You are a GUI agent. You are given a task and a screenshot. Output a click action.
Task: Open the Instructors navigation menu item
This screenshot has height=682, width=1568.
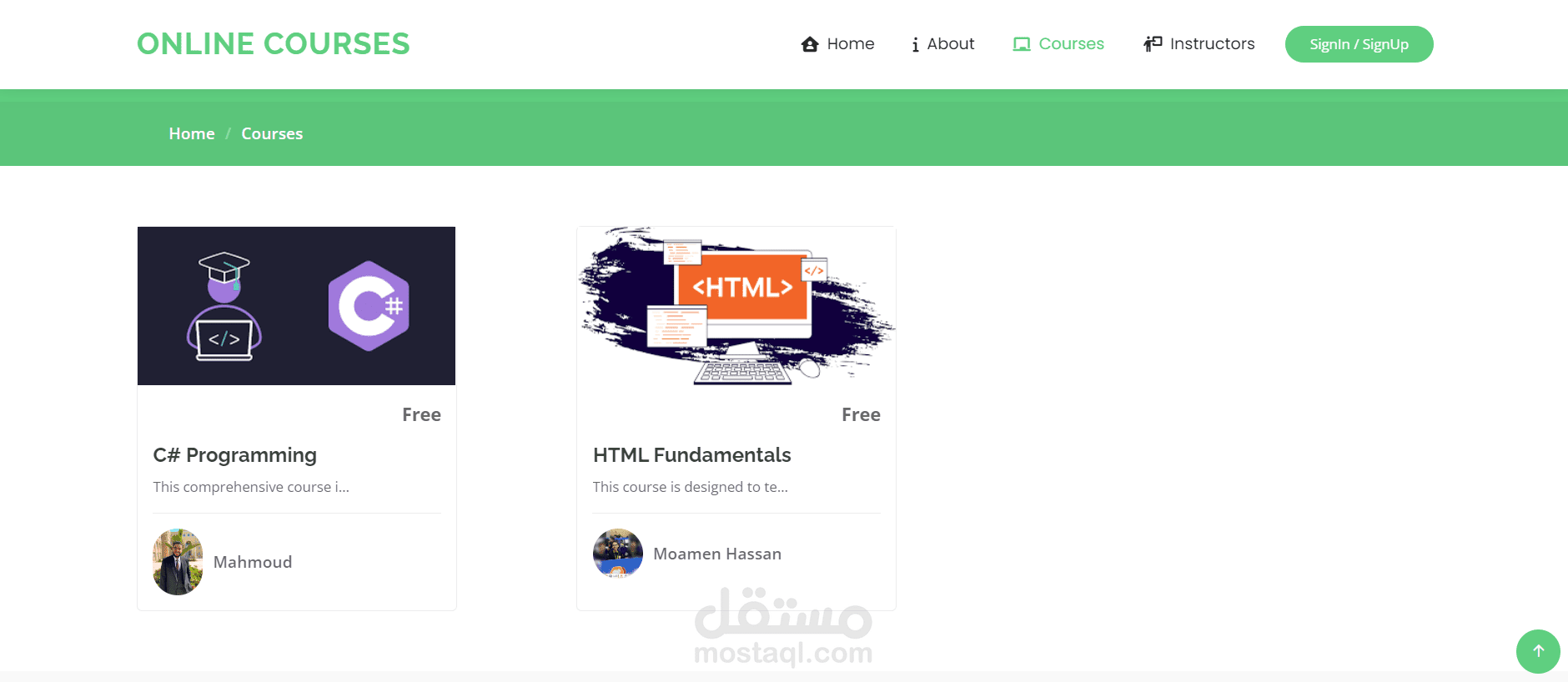[1199, 44]
